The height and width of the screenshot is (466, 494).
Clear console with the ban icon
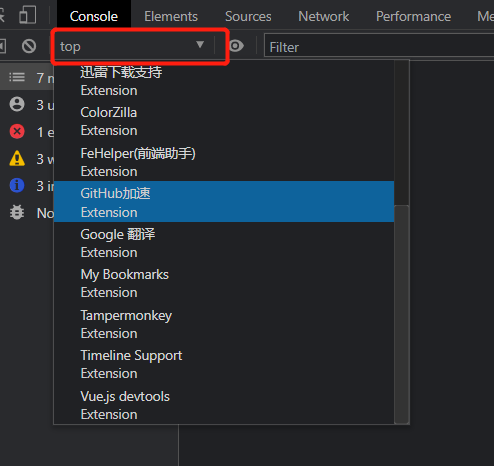[29, 46]
